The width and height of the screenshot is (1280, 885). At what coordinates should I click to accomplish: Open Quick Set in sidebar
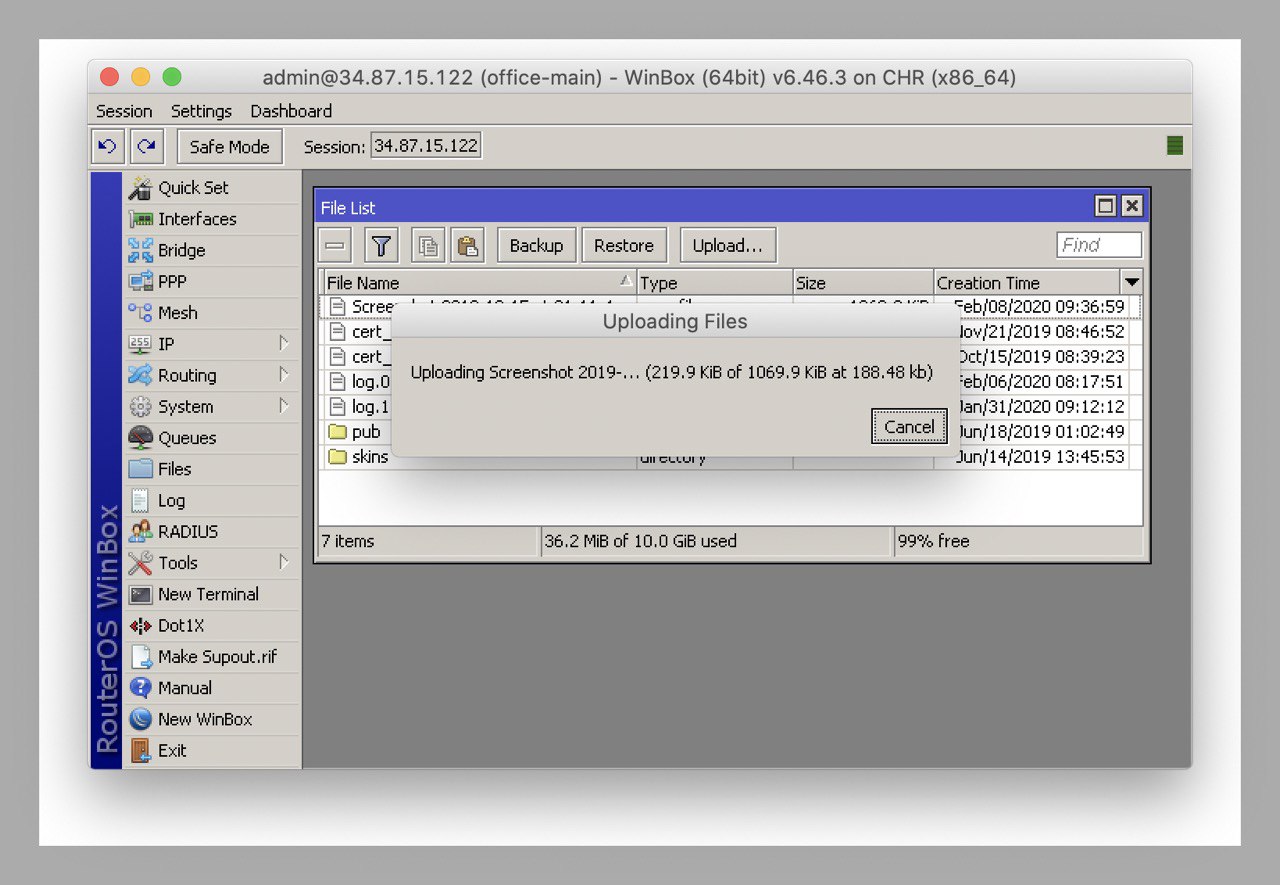coord(211,187)
